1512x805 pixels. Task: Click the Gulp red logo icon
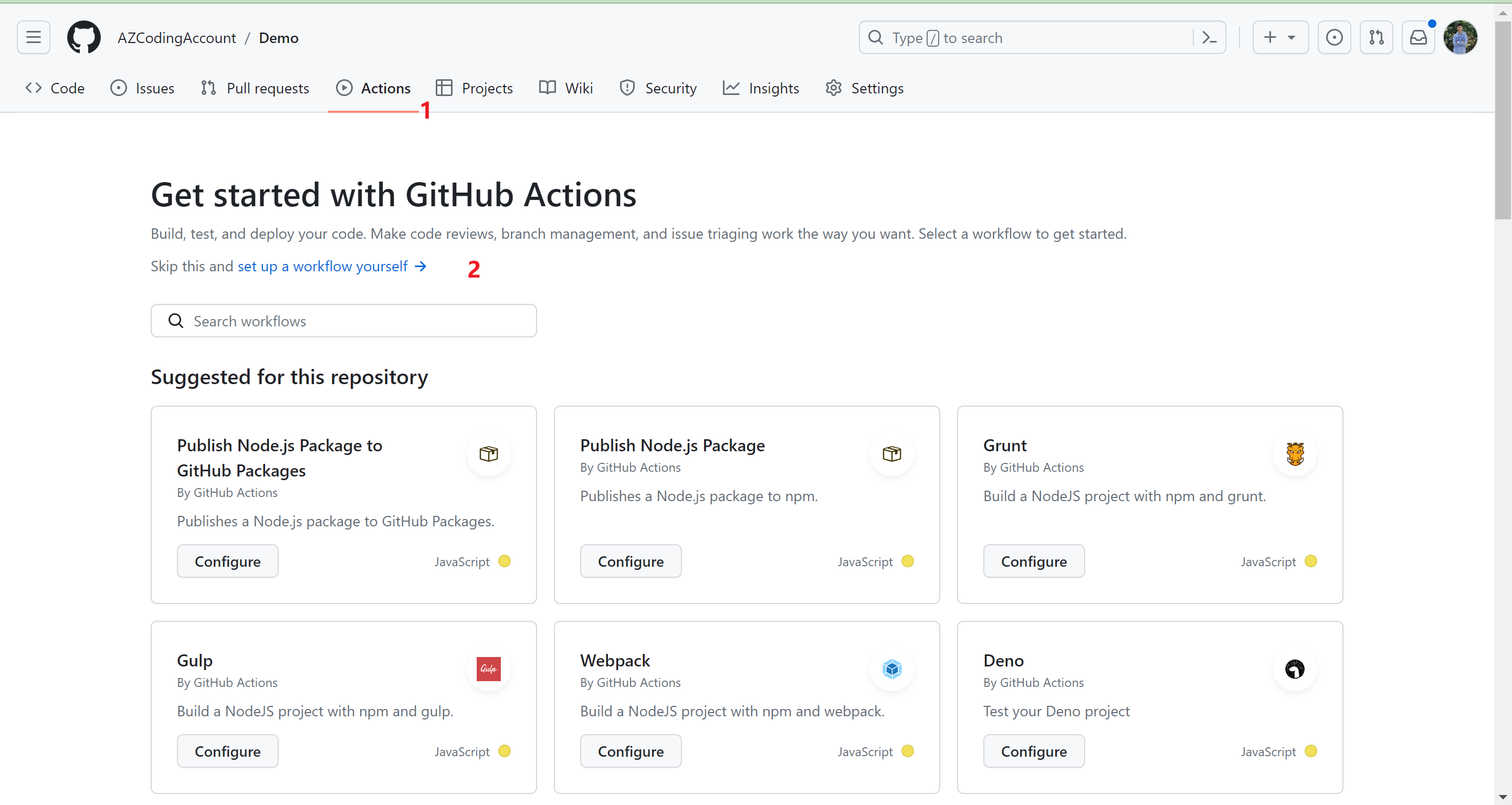click(x=488, y=669)
